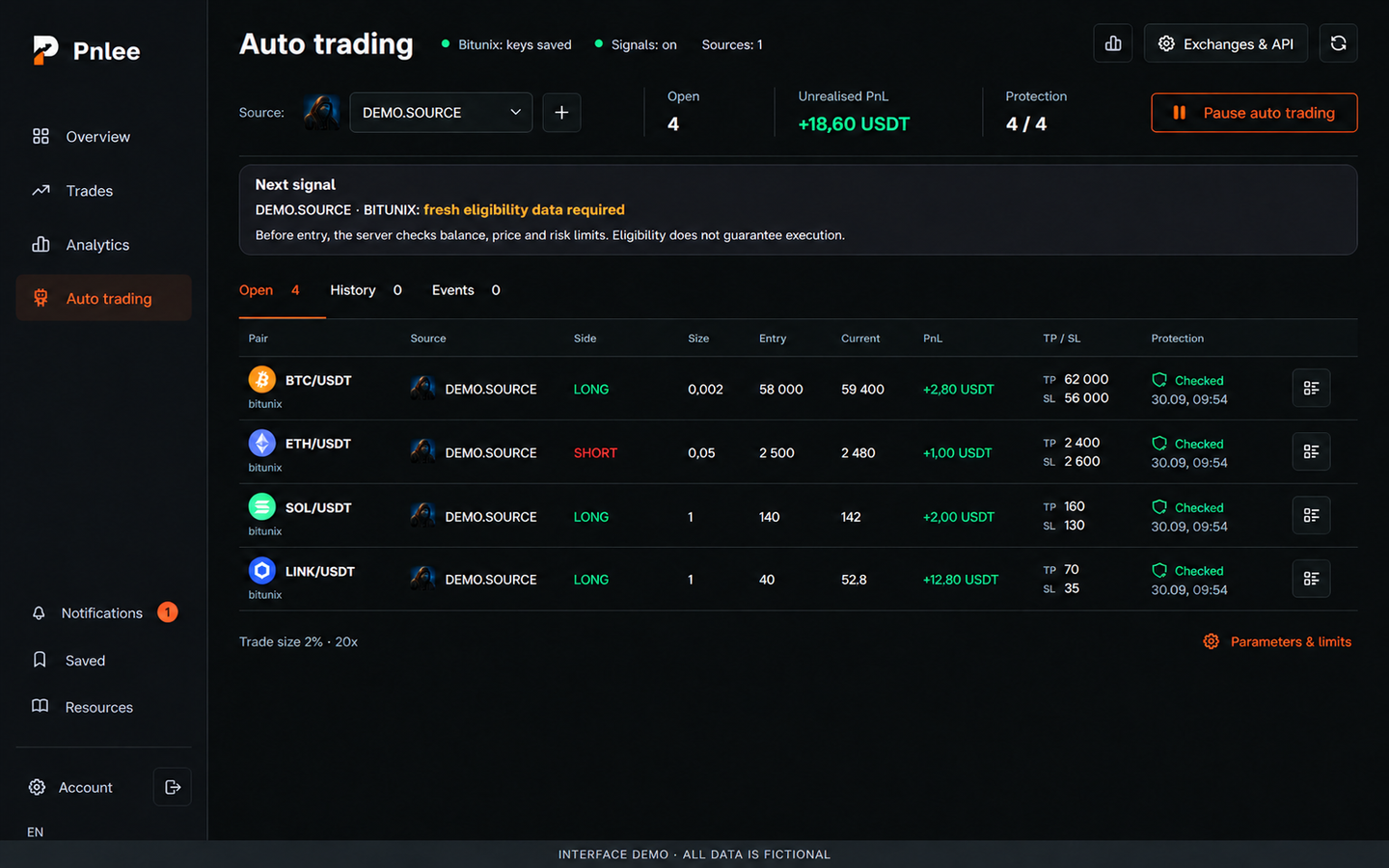Viewport: 1389px width, 868px height.
Task: Click the Solana coin icon
Action: click(262, 506)
